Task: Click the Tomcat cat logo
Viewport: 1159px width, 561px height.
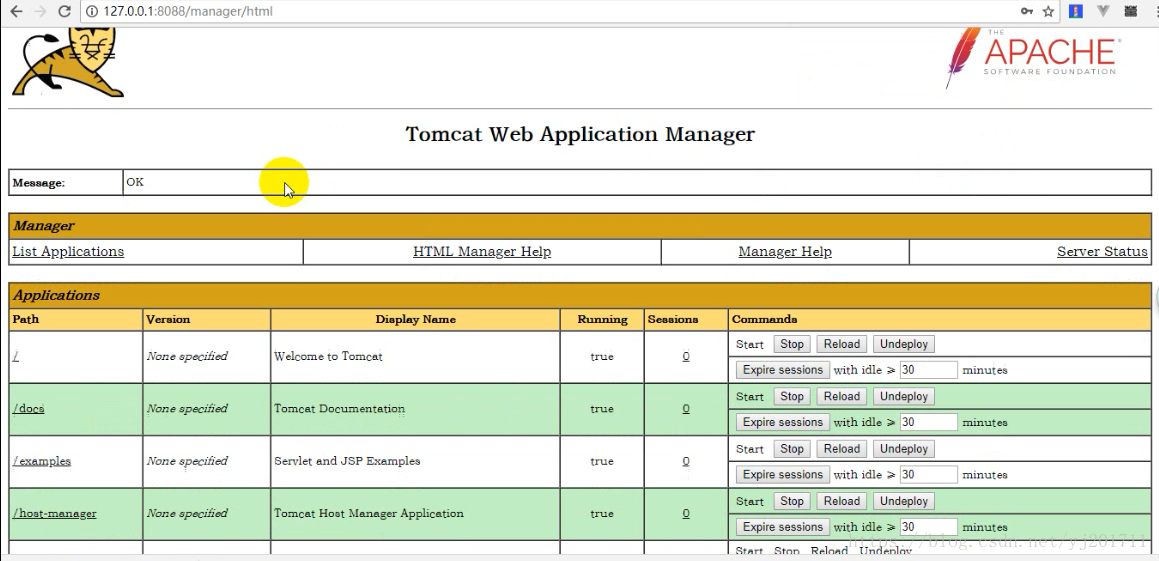Action: [x=68, y=62]
